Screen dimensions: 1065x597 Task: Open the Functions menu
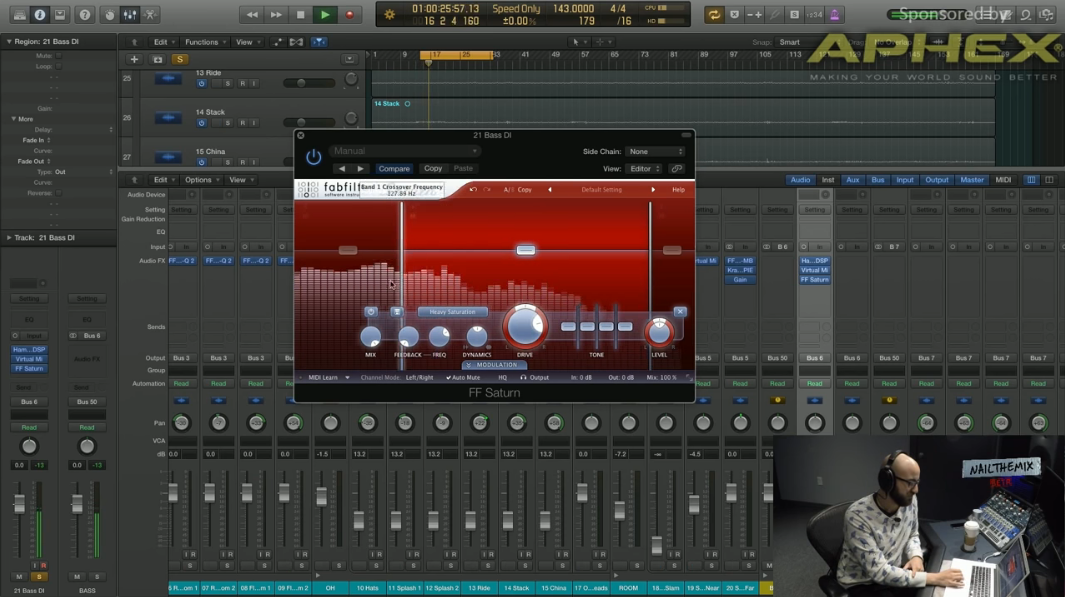(204, 41)
